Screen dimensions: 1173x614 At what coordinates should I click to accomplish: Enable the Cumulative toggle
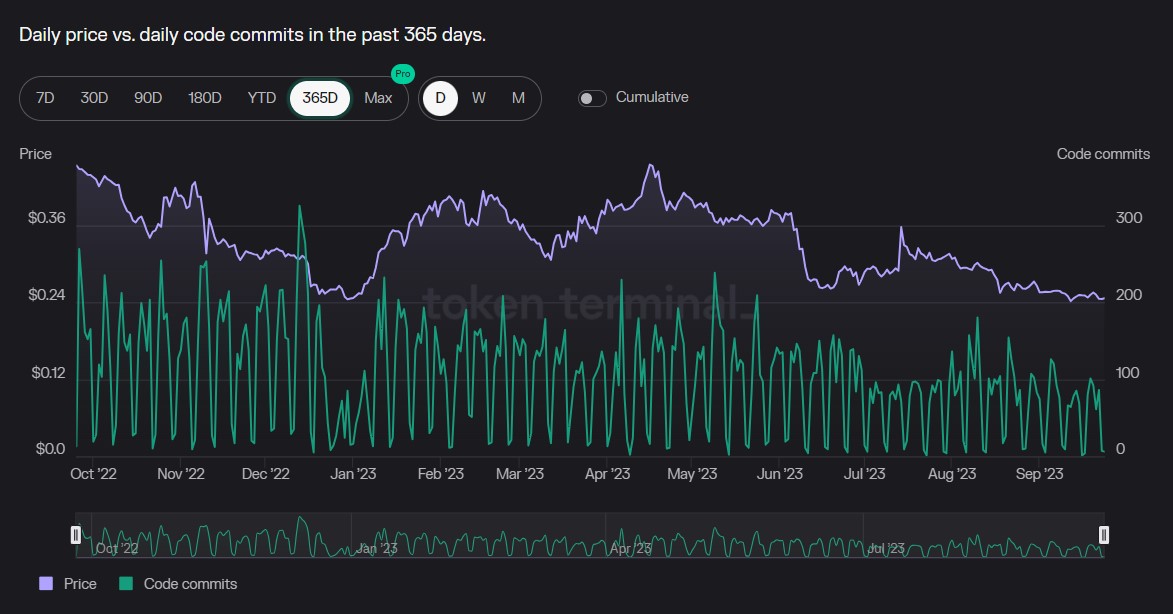[x=591, y=97]
